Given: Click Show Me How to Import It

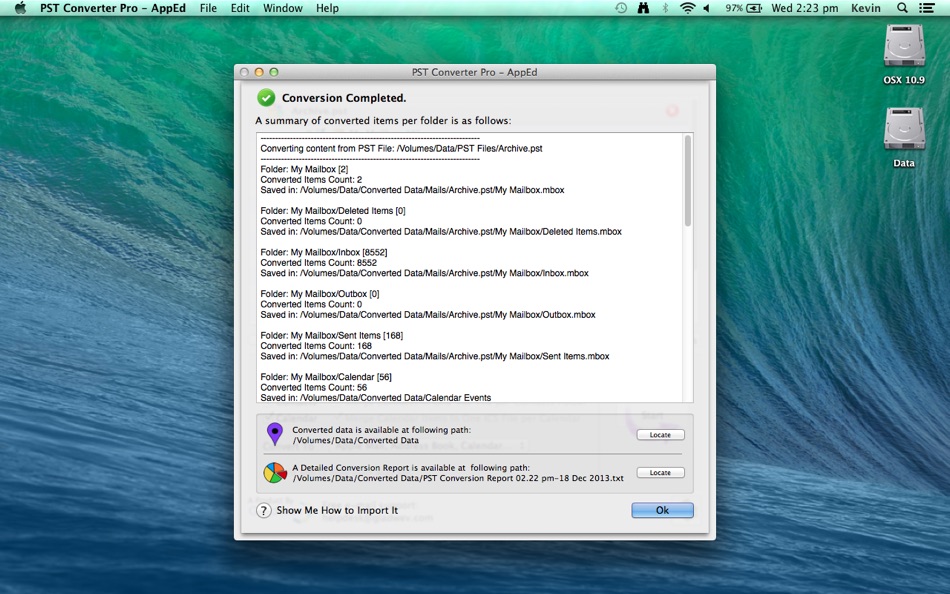Looking at the screenshot, I should (337, 510).
